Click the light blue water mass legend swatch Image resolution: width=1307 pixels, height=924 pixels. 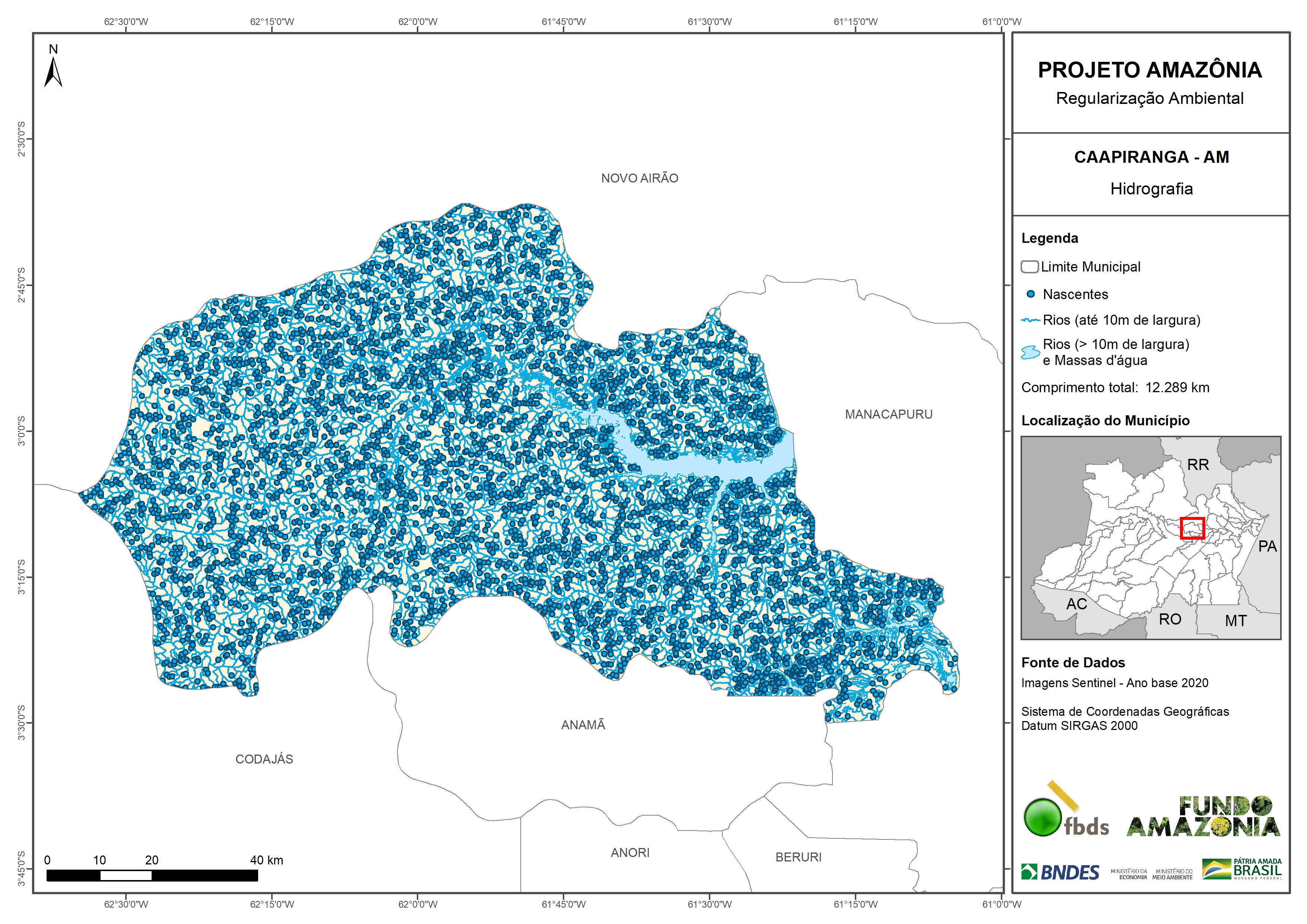[x=1030, y=352]
